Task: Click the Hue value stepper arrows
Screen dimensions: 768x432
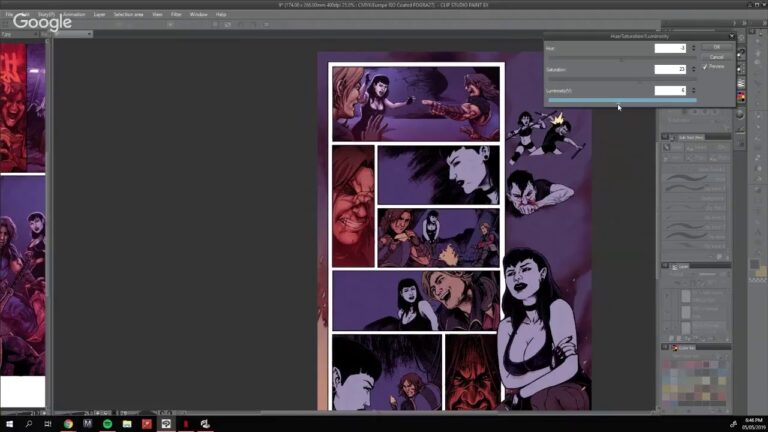Action: tap(694, 48)
